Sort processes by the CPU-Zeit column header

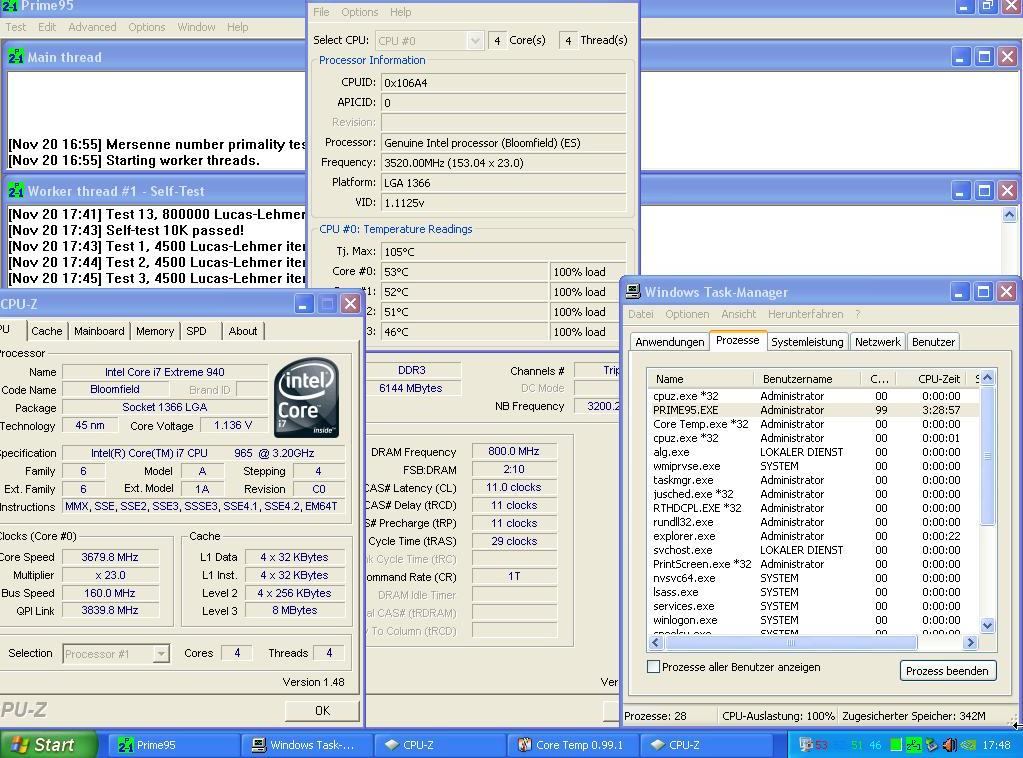click(x=938, y=379)
